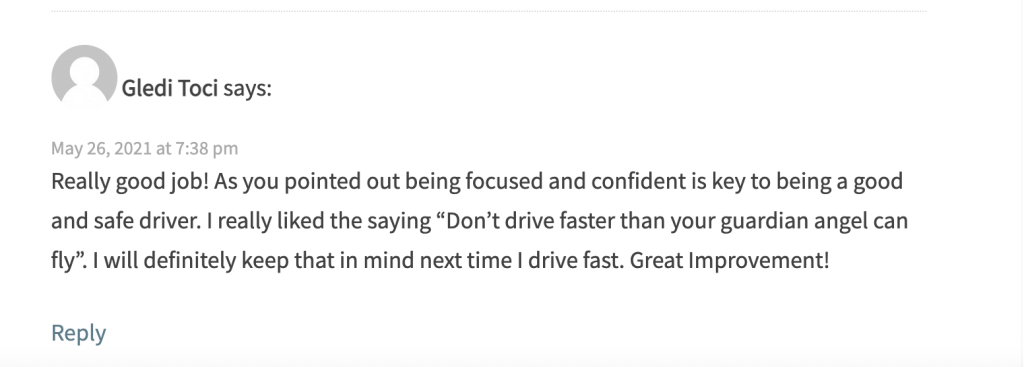This screenshot has width=1024, height=367.
Task: Click the "7:38 pm" time text
Action: pos(206,148)
